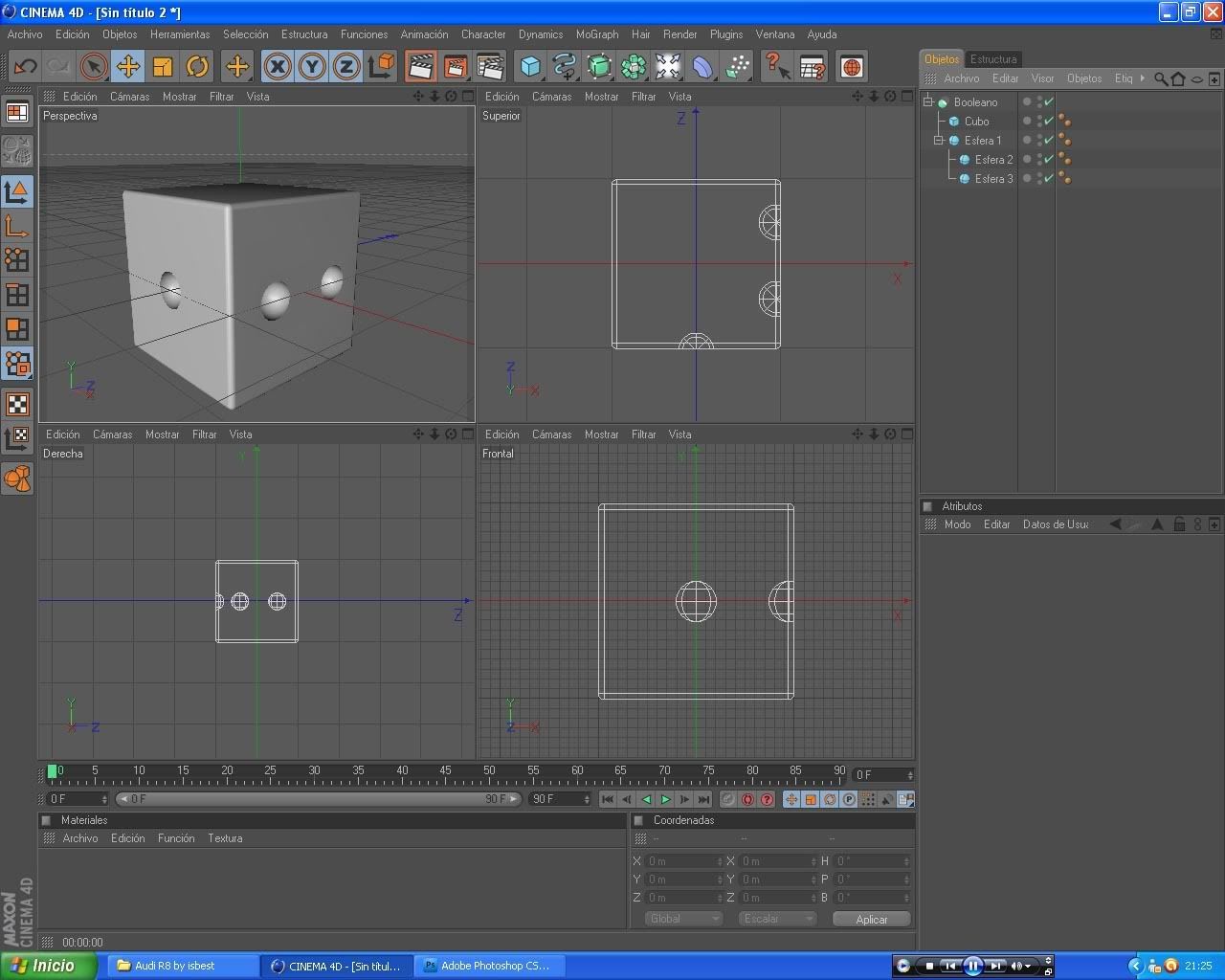Open the HyperNURBS generator icon
1225x980 pixels.
599,66
